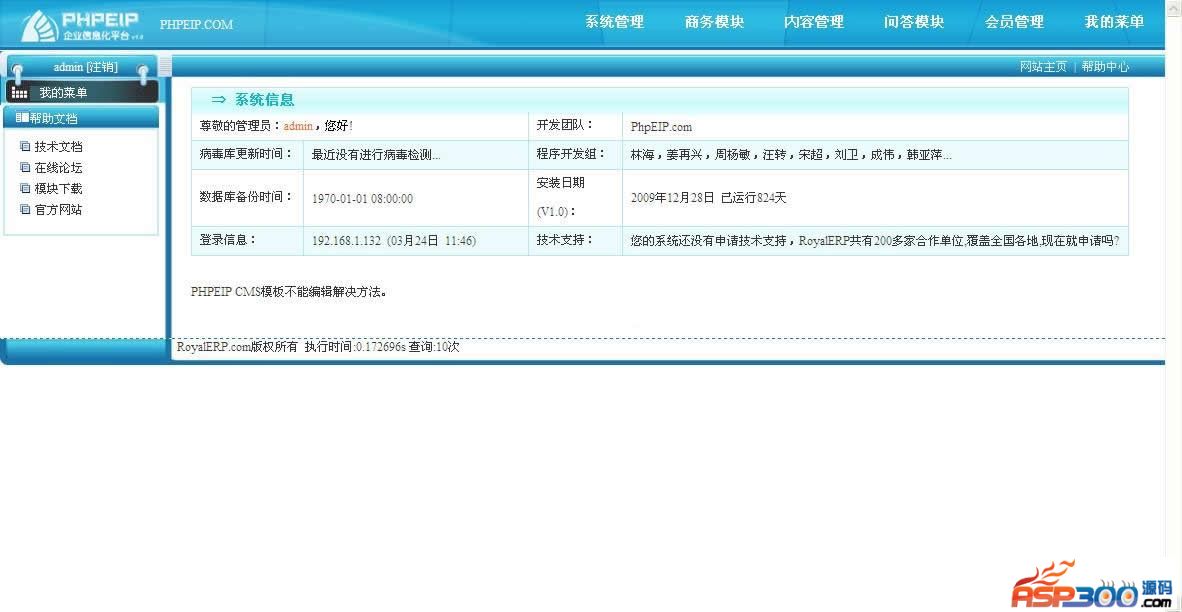Open 模块下载 in the sidebar
Screen dimensions: 1182x612
[x=58, y=188]
